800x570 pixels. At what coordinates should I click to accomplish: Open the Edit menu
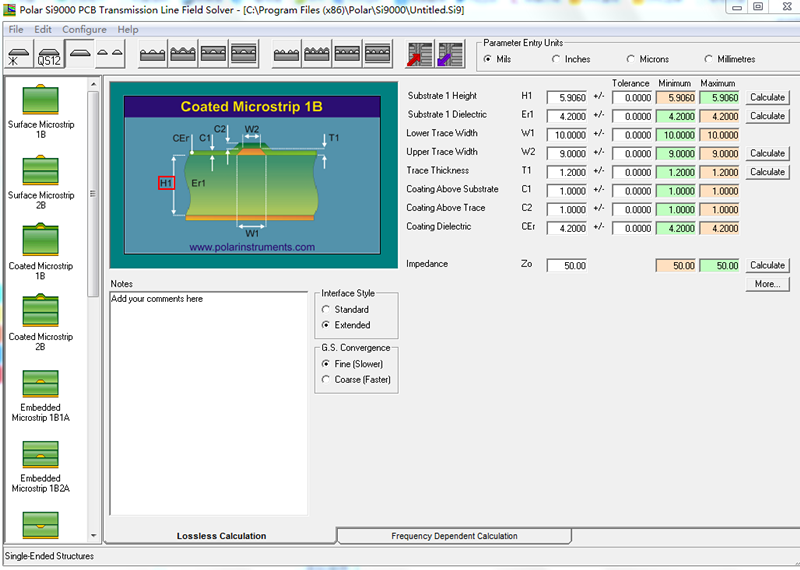(x=43, y=30)
